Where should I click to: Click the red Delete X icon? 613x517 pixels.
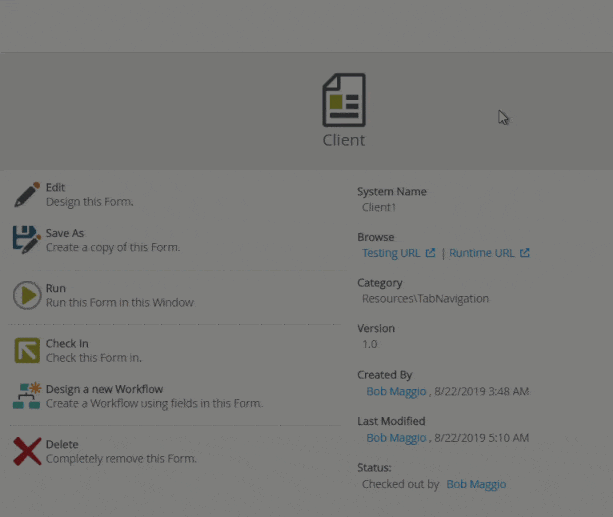pyautogui.click(x=27, y=451)
